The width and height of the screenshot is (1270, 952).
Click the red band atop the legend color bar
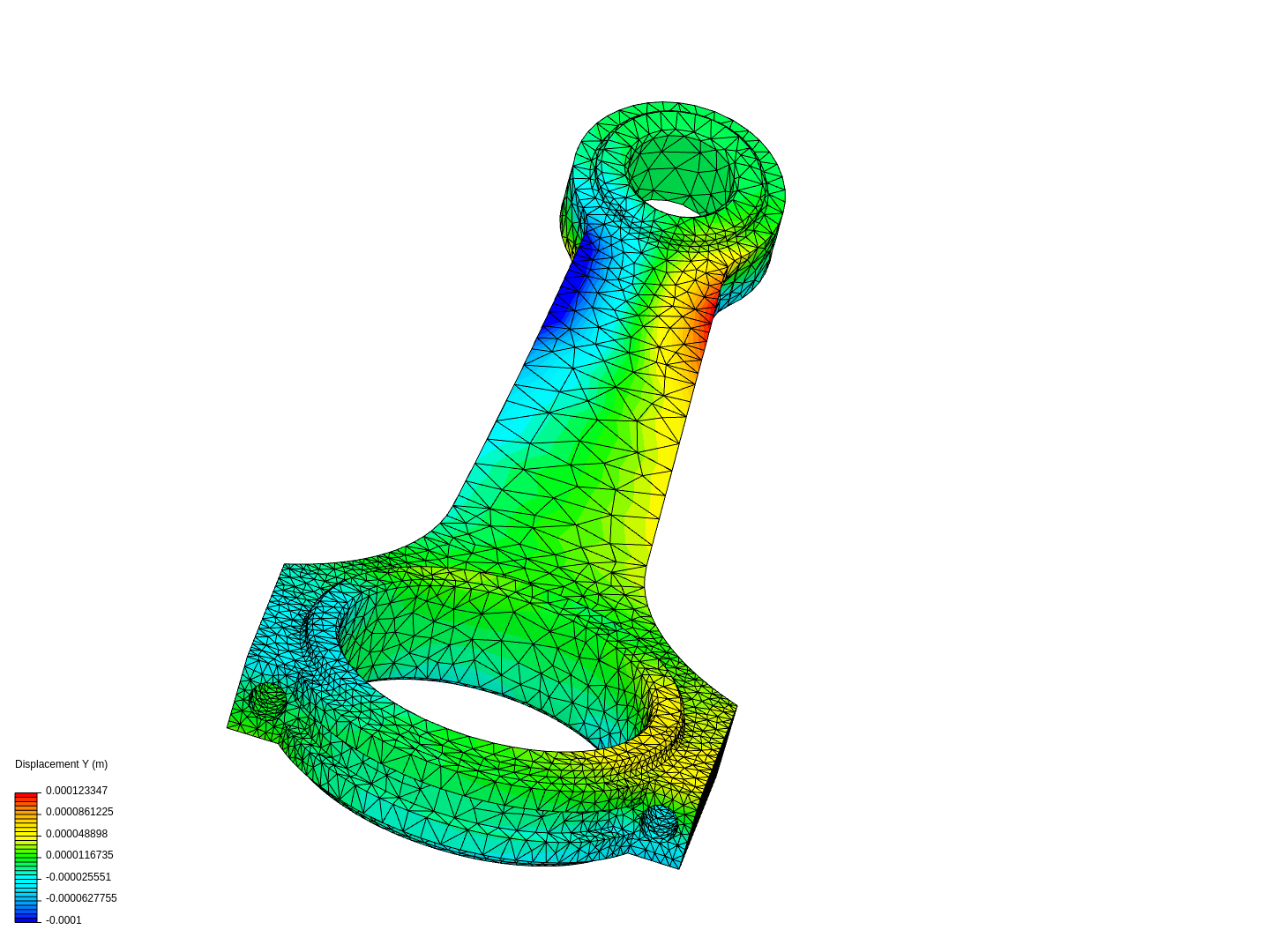pyautogui.click(x=26, y=796)
